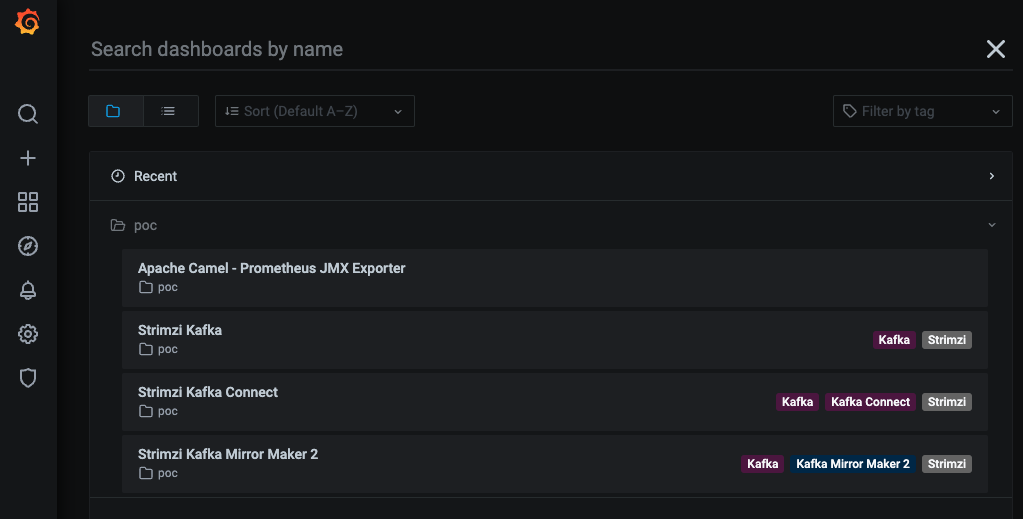Click the tag icon in Filter by tag
Screen dimensions: 1023x519
[x=849, y=111]
